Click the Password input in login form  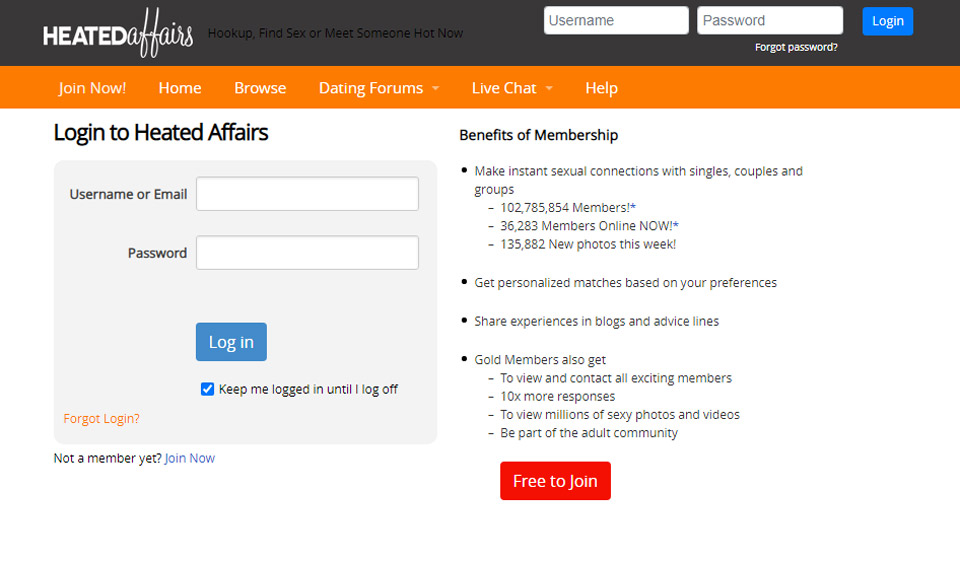[307, 253]
